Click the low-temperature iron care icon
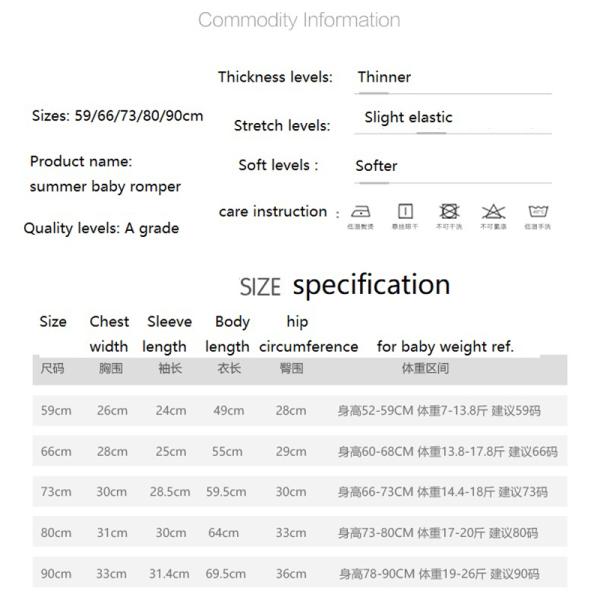The width and height of the screenshot is (600, 600). [361, 212]
